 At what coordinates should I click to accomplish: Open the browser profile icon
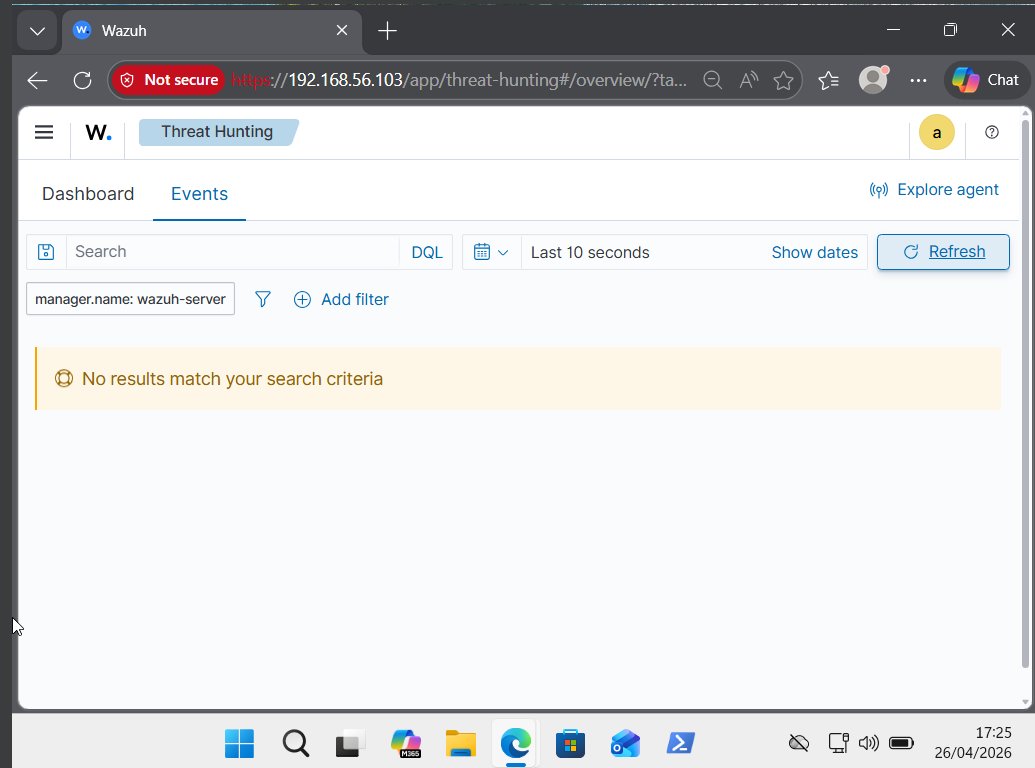(x=873, y=80)
